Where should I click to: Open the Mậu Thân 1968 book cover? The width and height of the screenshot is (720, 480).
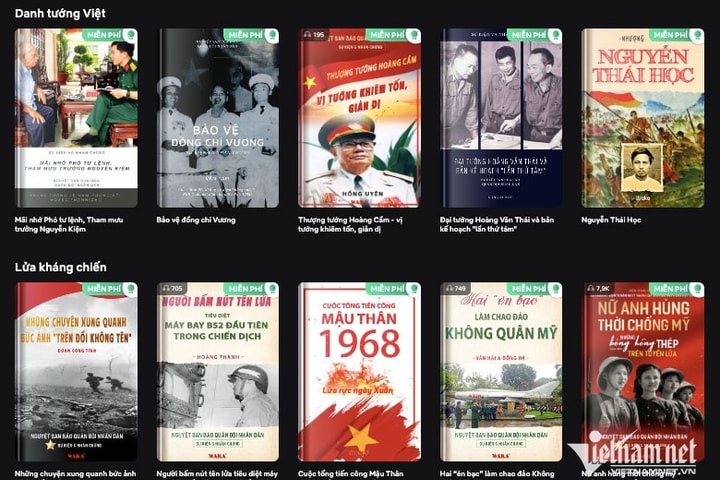point(360,372)
